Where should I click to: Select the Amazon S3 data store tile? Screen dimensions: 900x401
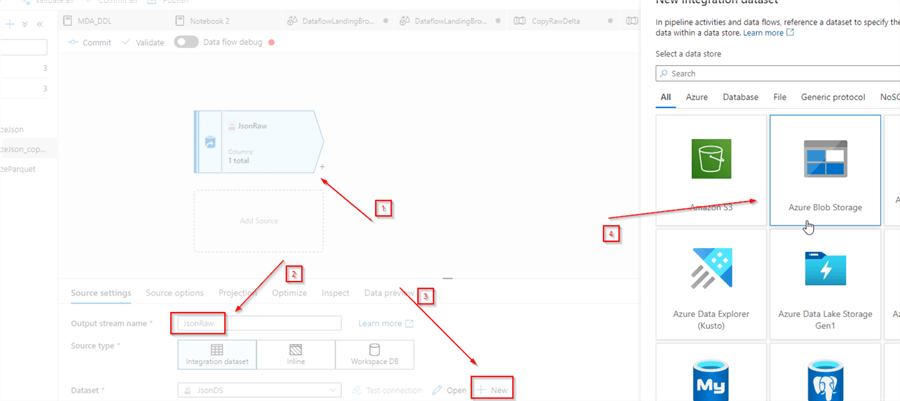tap(711, 170)
